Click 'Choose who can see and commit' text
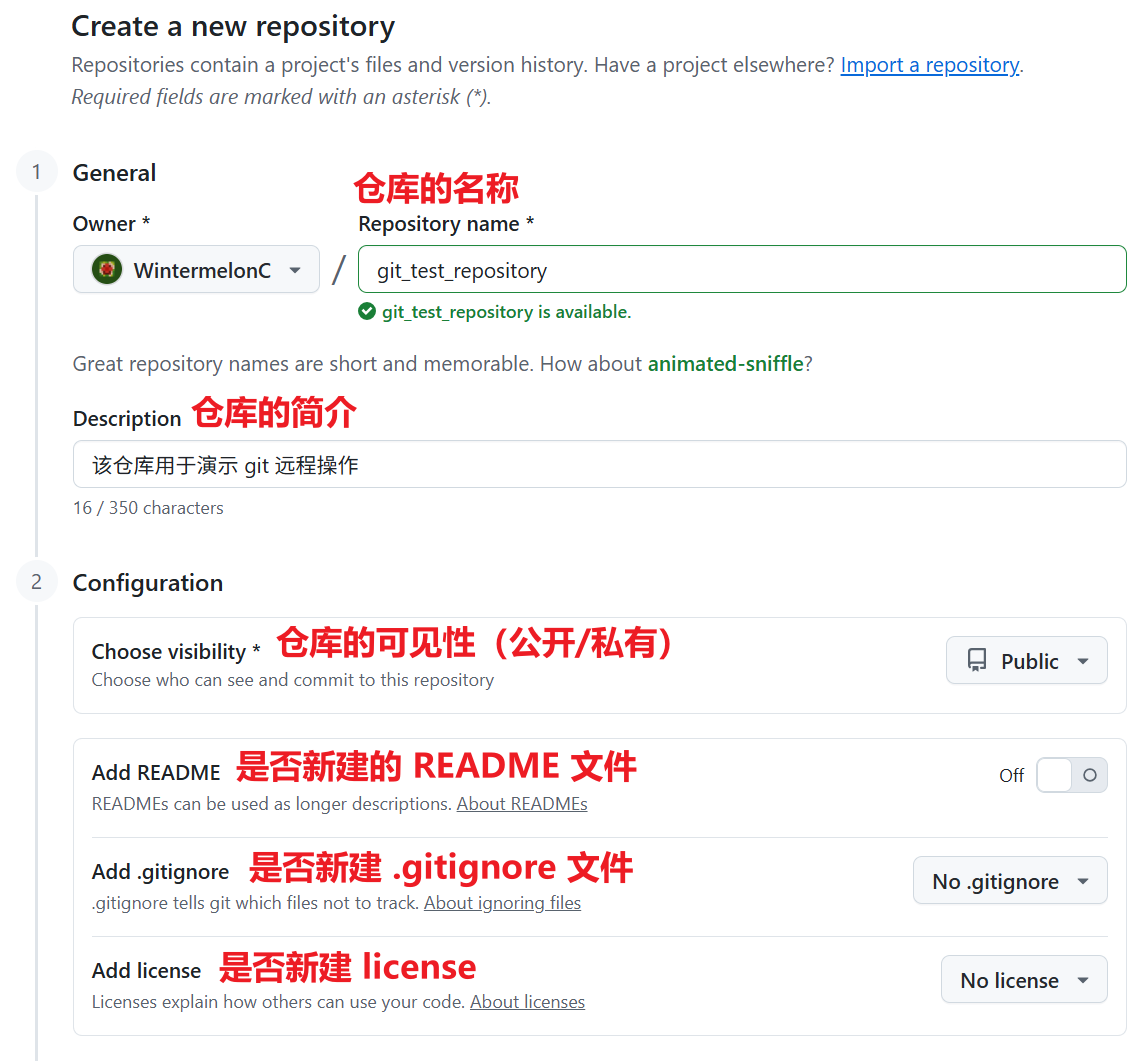The image size is (1142, 1061). click(x=293, y=679)
